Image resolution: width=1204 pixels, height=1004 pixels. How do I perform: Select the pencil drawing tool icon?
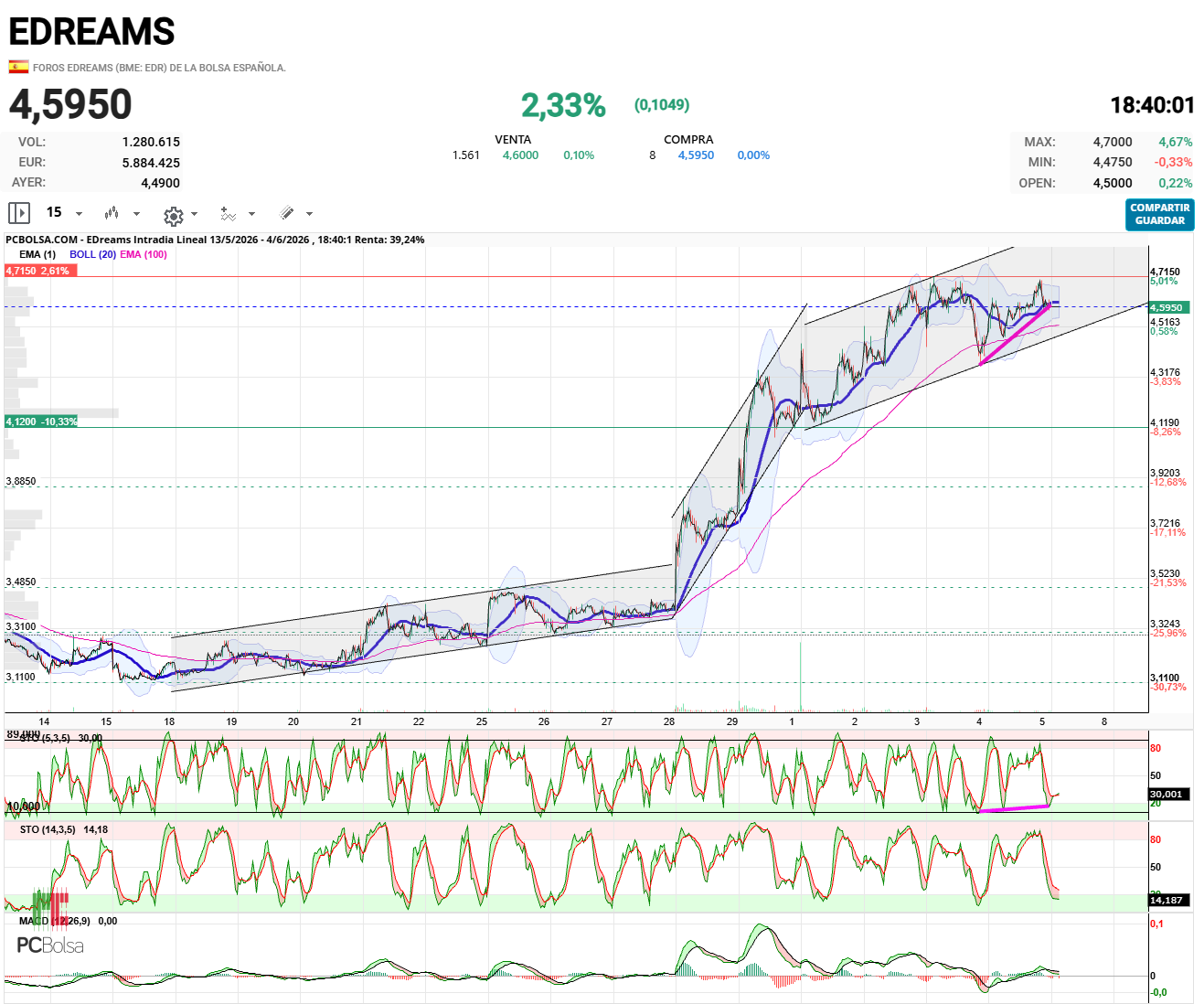tap(287, 213)
